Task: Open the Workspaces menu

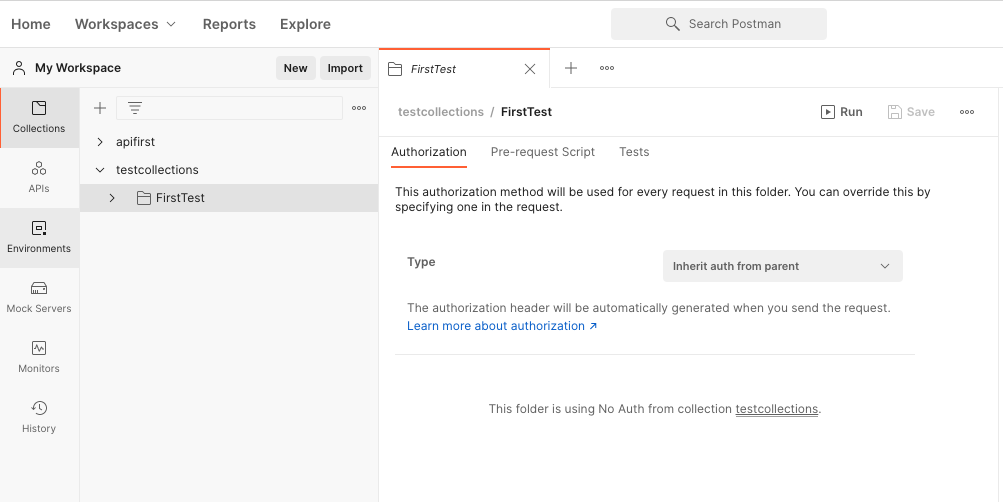Action: click(126, 24)
